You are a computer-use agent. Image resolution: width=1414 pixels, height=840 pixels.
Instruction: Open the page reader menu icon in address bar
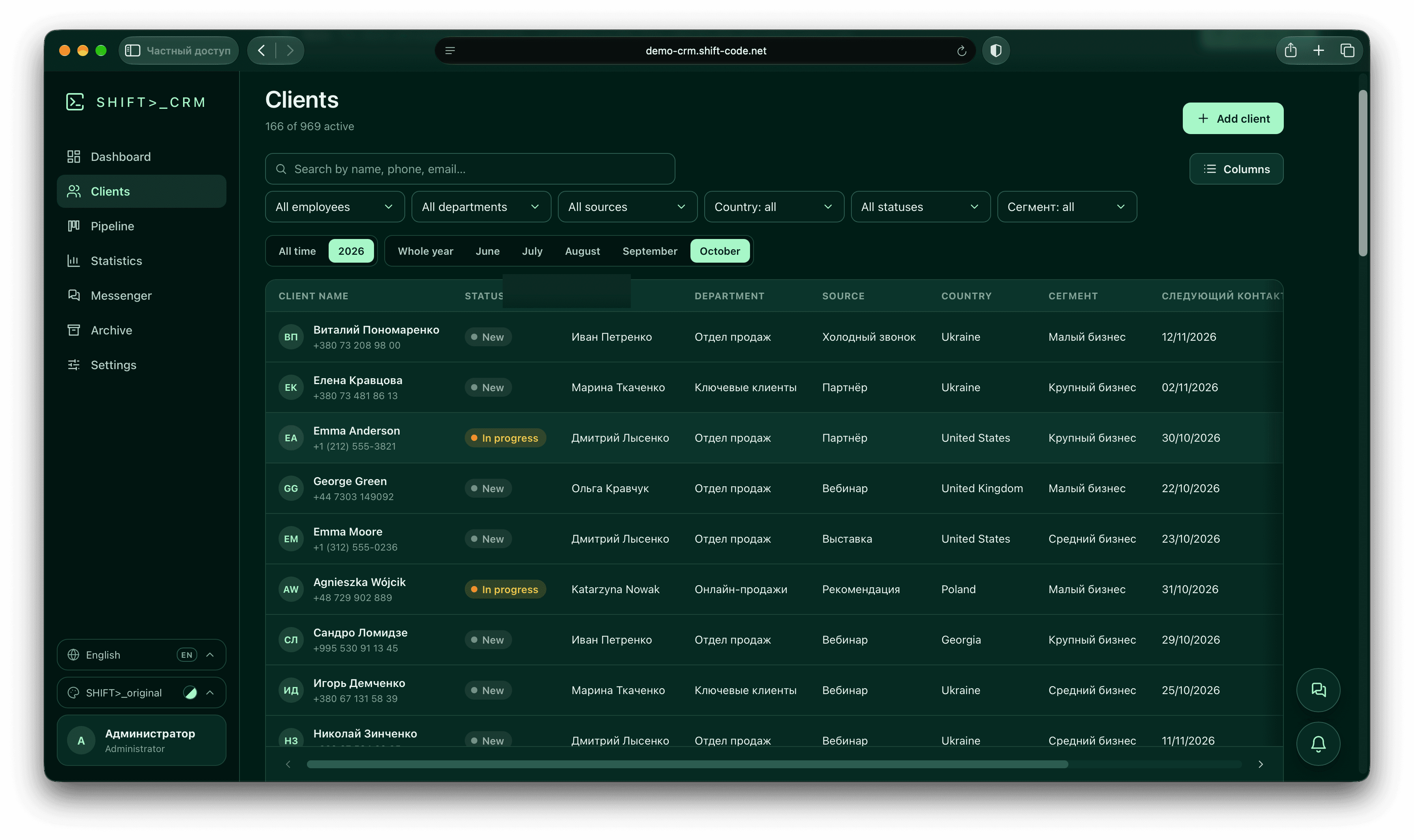click(450, 51)
